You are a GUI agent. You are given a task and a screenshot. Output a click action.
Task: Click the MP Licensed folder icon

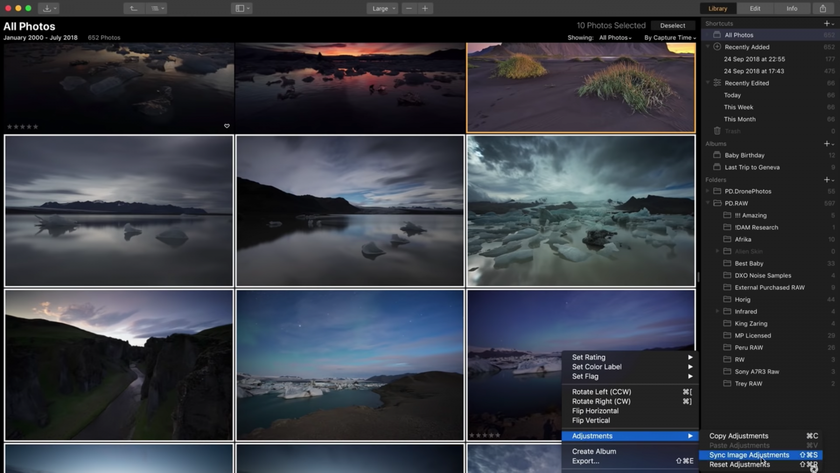(727, 335)
